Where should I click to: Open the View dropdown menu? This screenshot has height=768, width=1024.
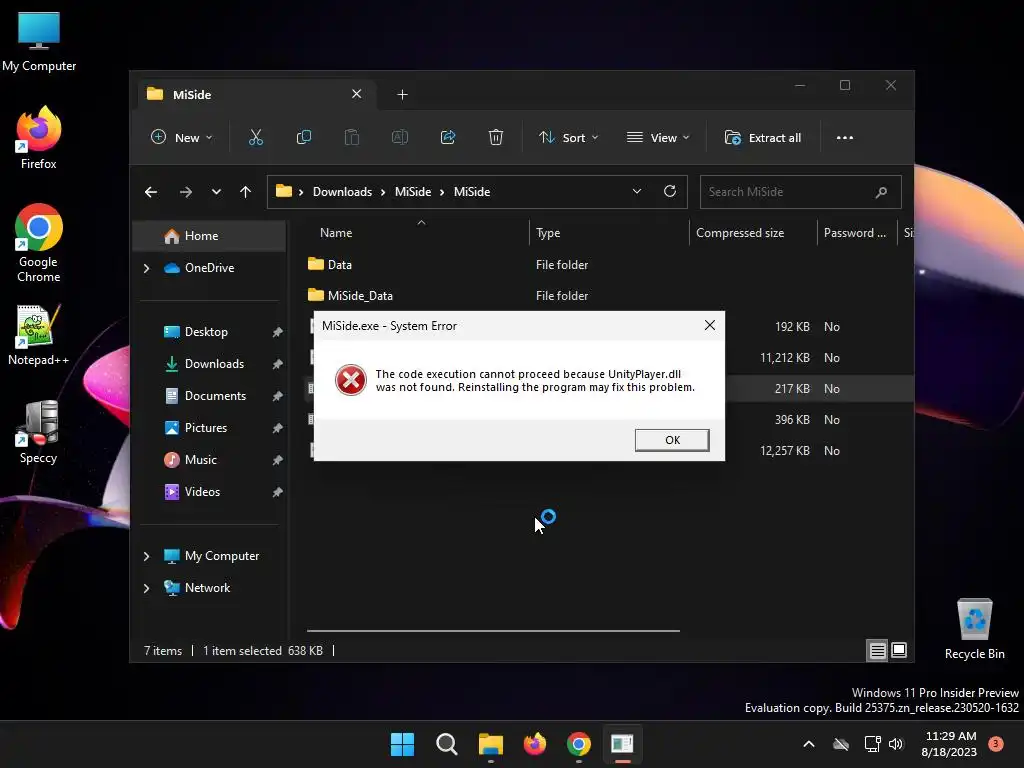658,138
